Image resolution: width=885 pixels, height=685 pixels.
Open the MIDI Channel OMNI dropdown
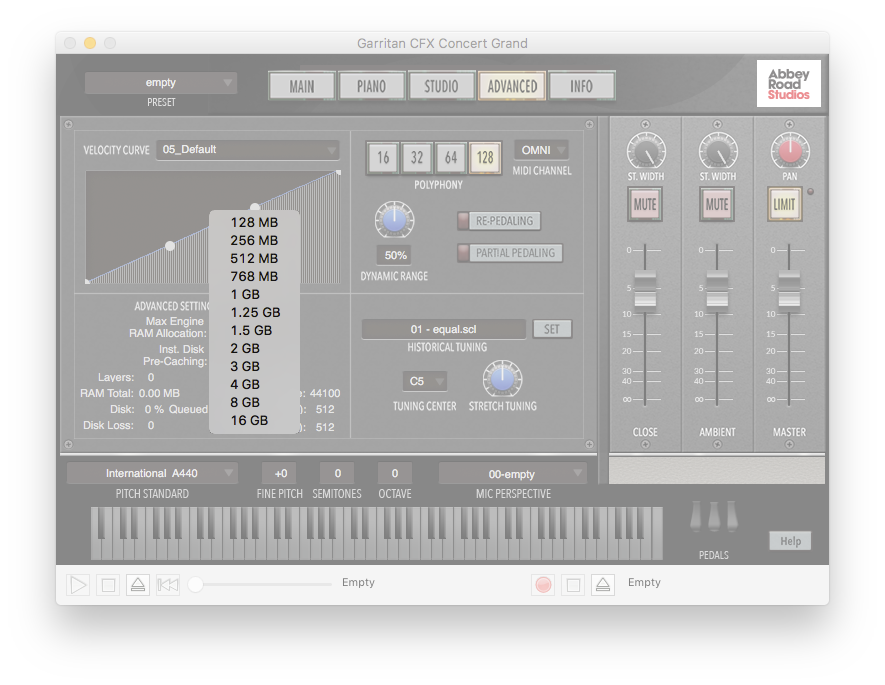[x=541, y=150]
